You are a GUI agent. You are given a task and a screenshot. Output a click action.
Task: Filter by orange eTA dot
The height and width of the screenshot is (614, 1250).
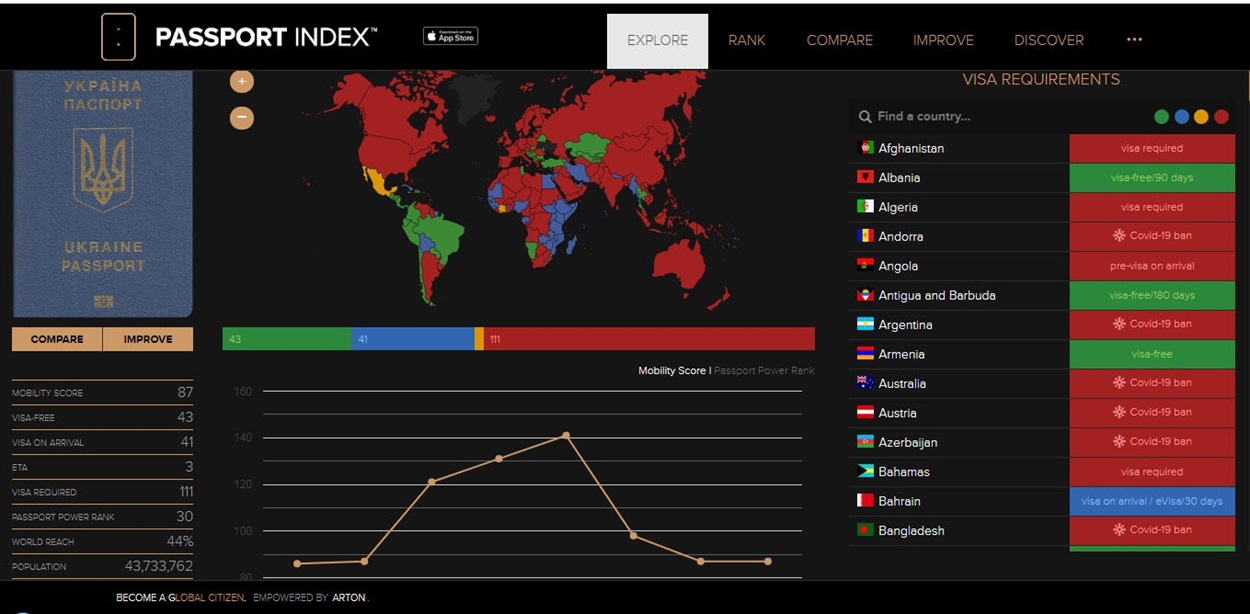(1201, 117)
